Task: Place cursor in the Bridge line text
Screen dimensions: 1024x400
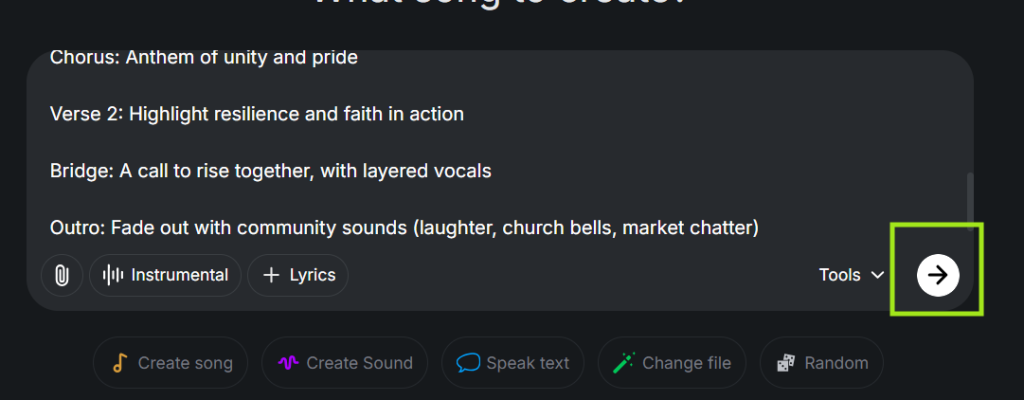Action: pyautogui.click(x=270, y=171)
